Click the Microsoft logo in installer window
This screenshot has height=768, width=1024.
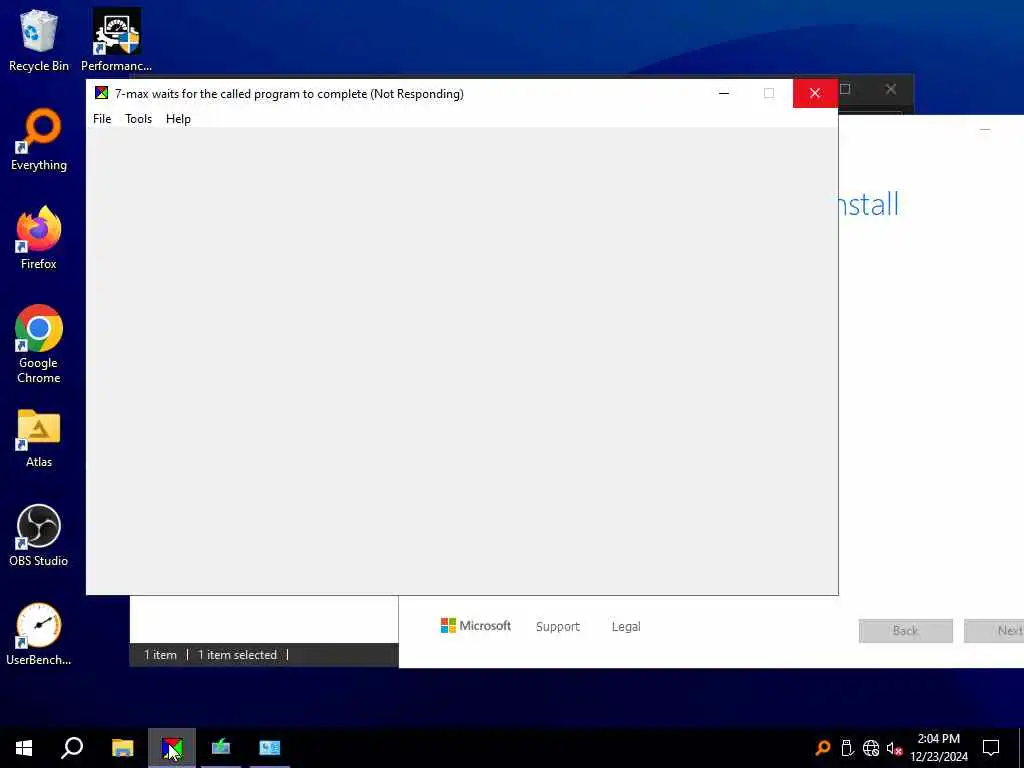(x=475, y=626)
